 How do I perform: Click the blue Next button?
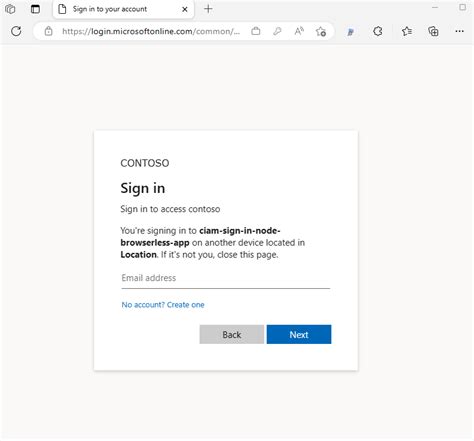(299, 334)
